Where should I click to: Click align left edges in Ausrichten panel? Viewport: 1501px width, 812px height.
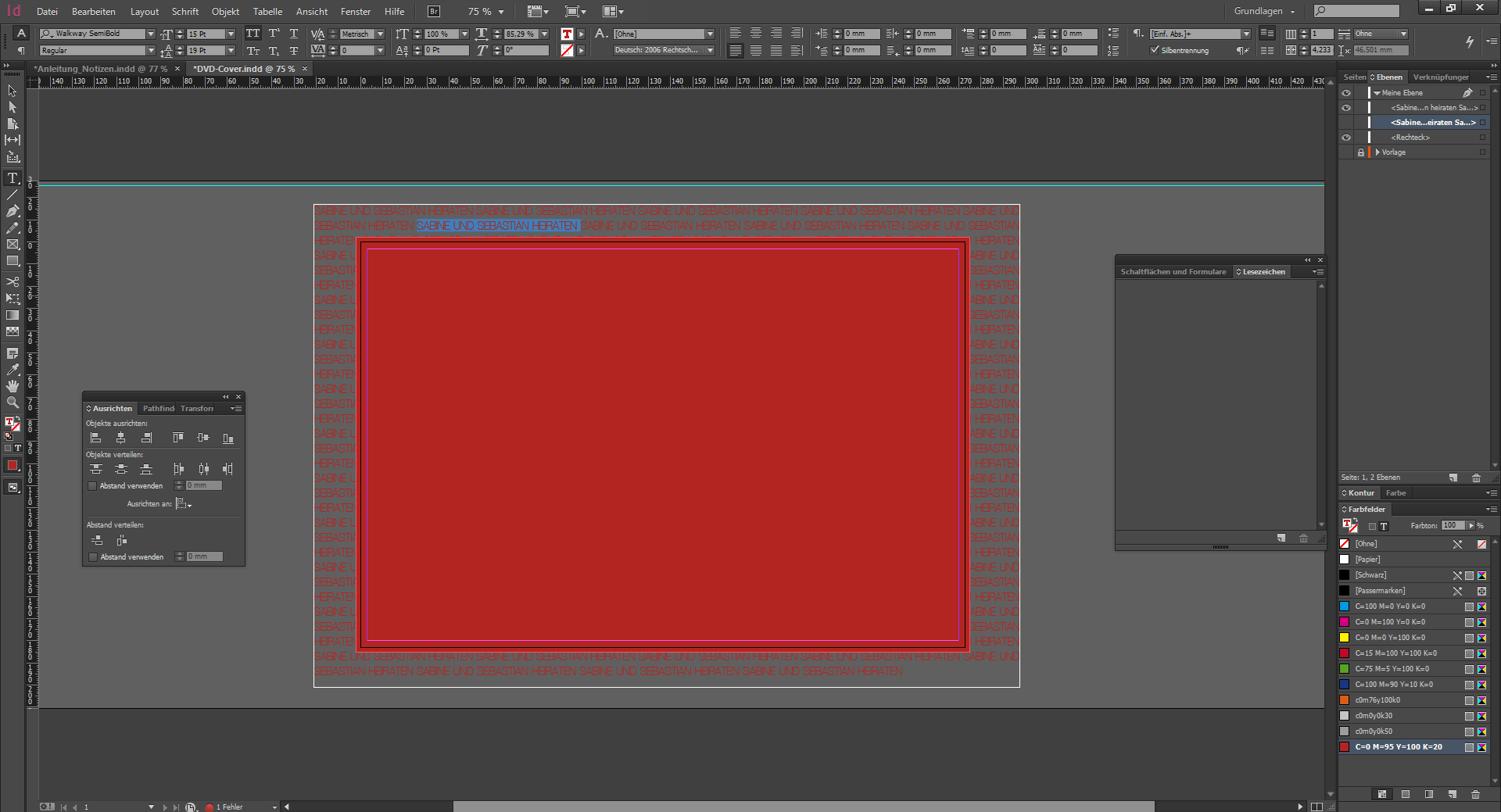96,438
